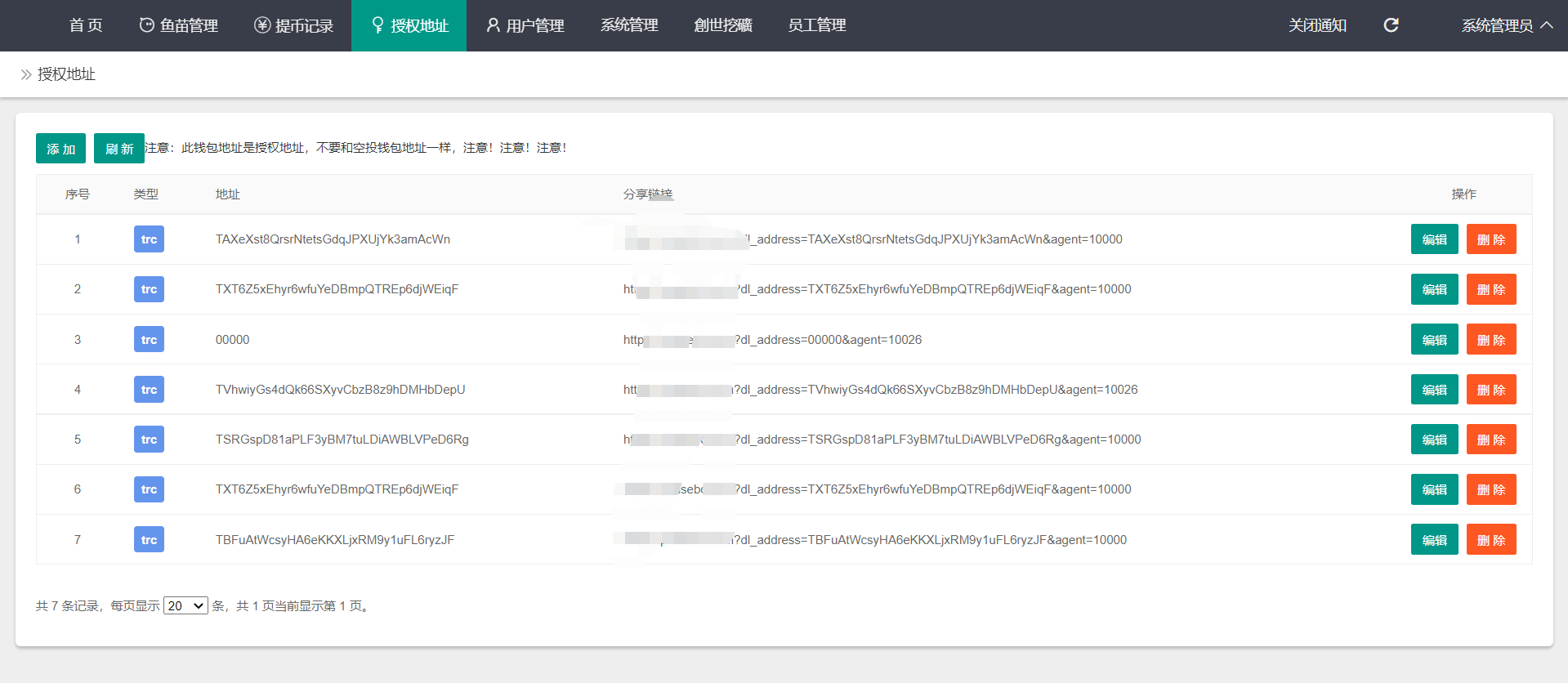Screen dimensions: 1568x683
Task: Expand the 系统管理员 user dropdown
Action: pyautogui.click(x=1507, y=25)
